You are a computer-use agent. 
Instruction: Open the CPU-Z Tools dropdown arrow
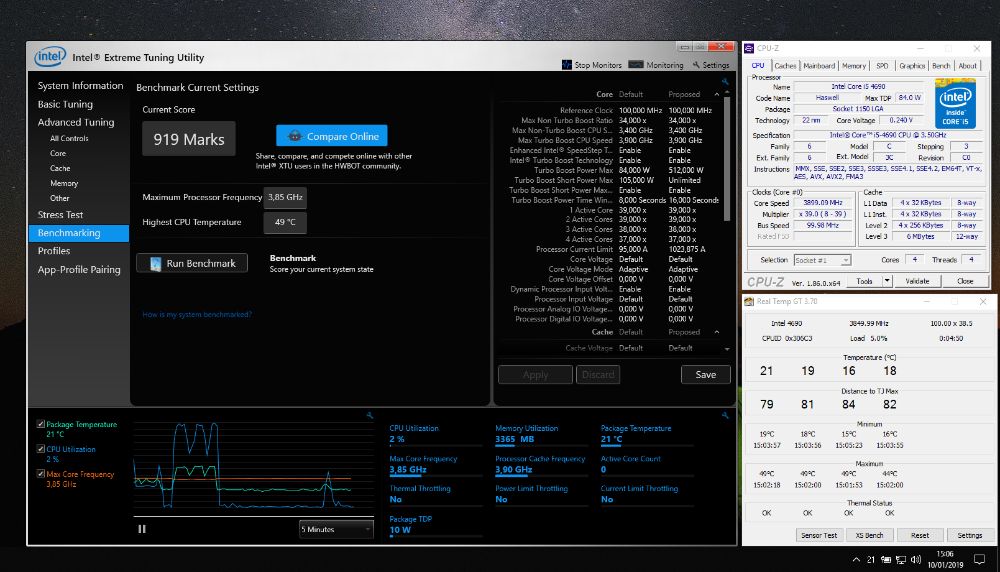point(886,281)
